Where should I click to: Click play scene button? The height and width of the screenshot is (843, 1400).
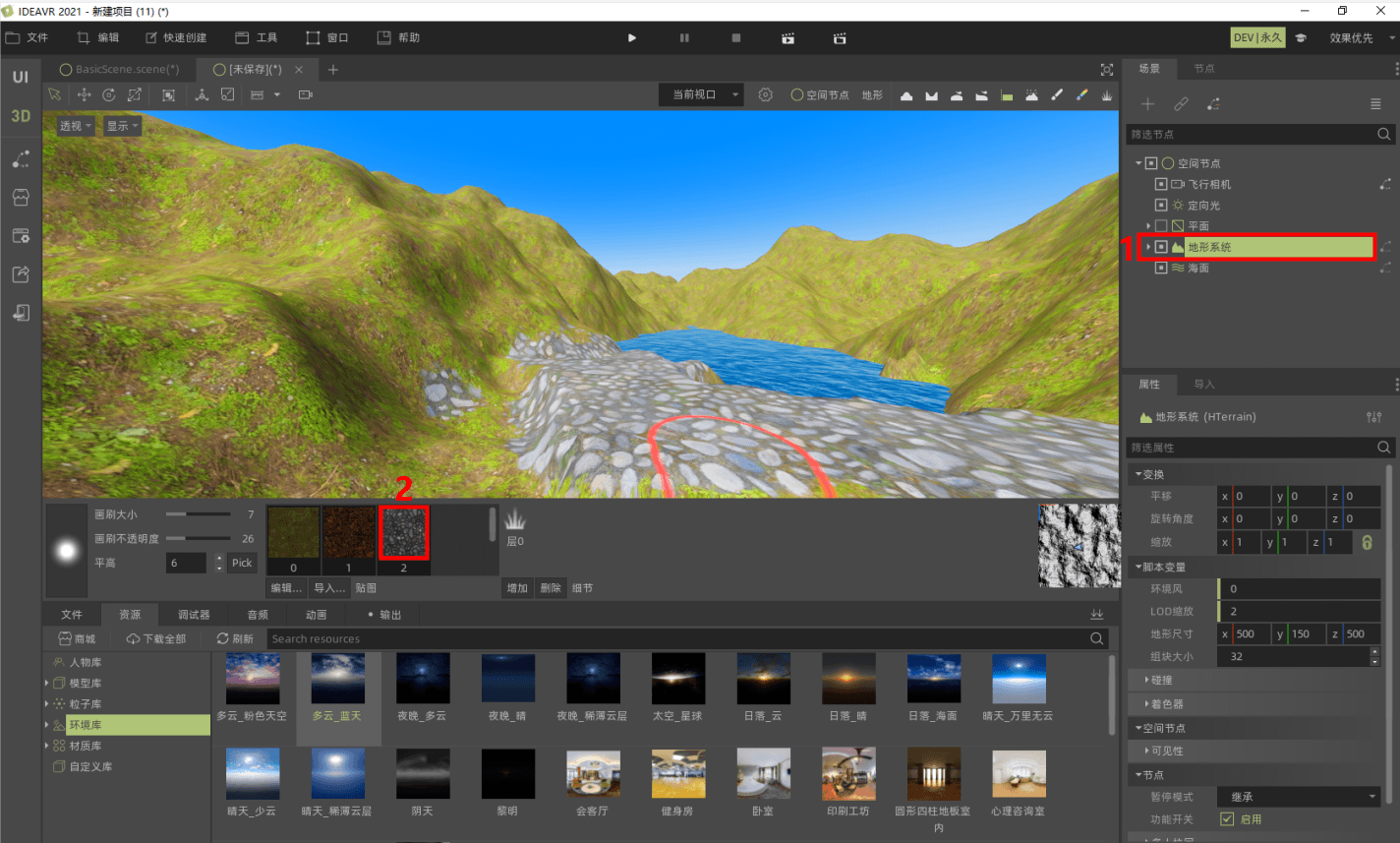632,37
